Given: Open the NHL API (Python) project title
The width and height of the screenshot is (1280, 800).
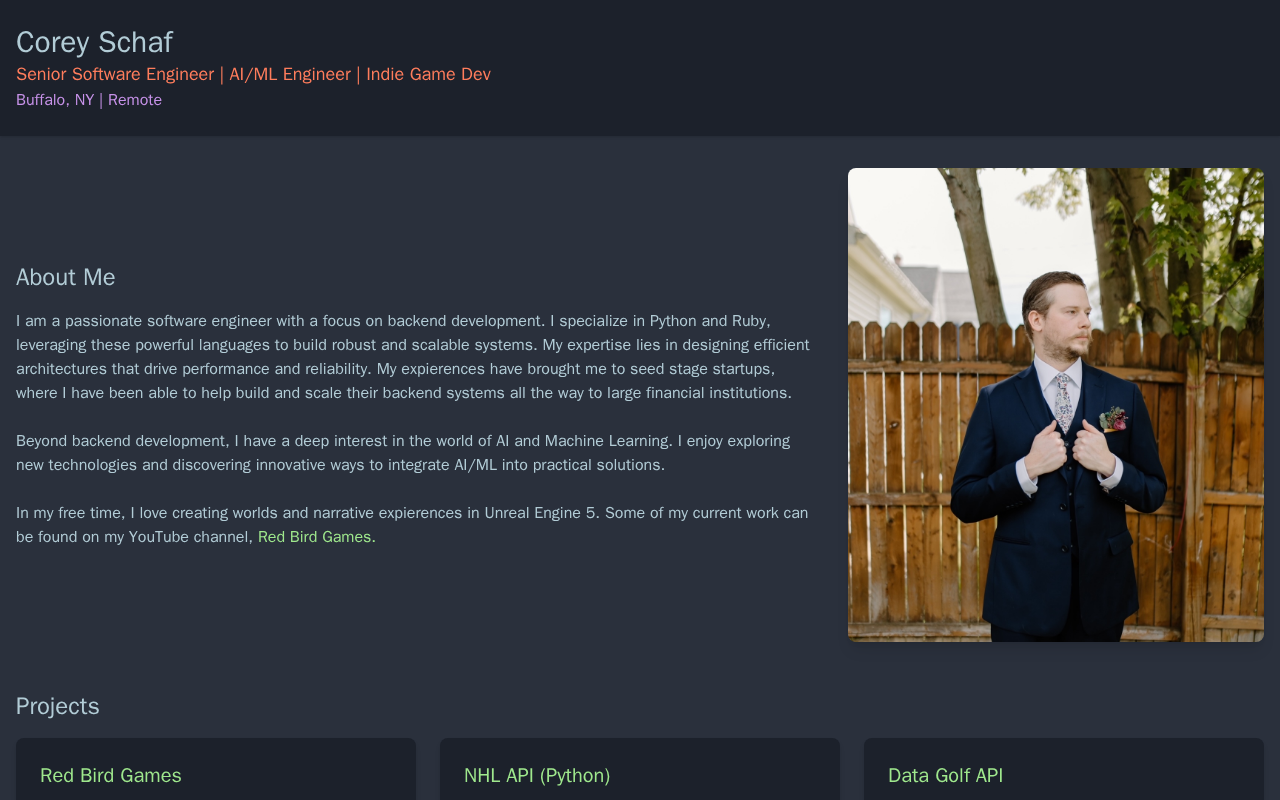Looking at the screenshot, I should tap(537, 775).
